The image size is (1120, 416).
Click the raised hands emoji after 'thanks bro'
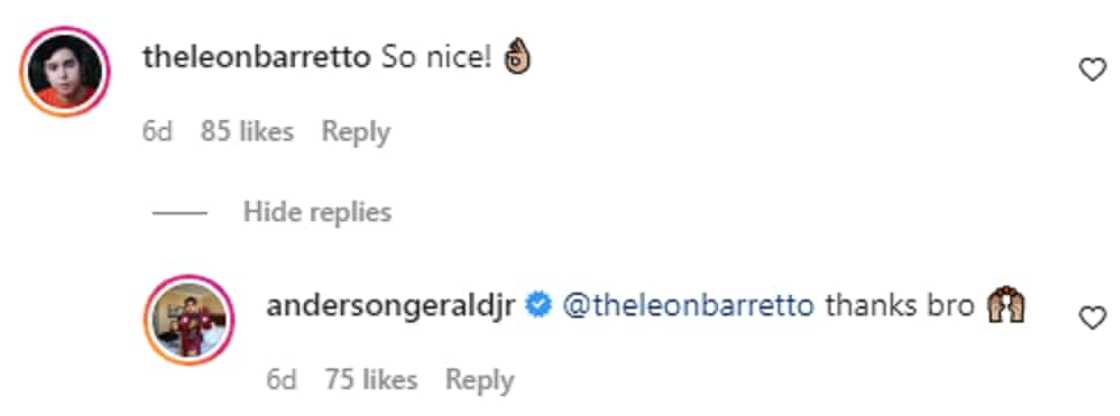pyautogui.click(x=1008, y=307)
